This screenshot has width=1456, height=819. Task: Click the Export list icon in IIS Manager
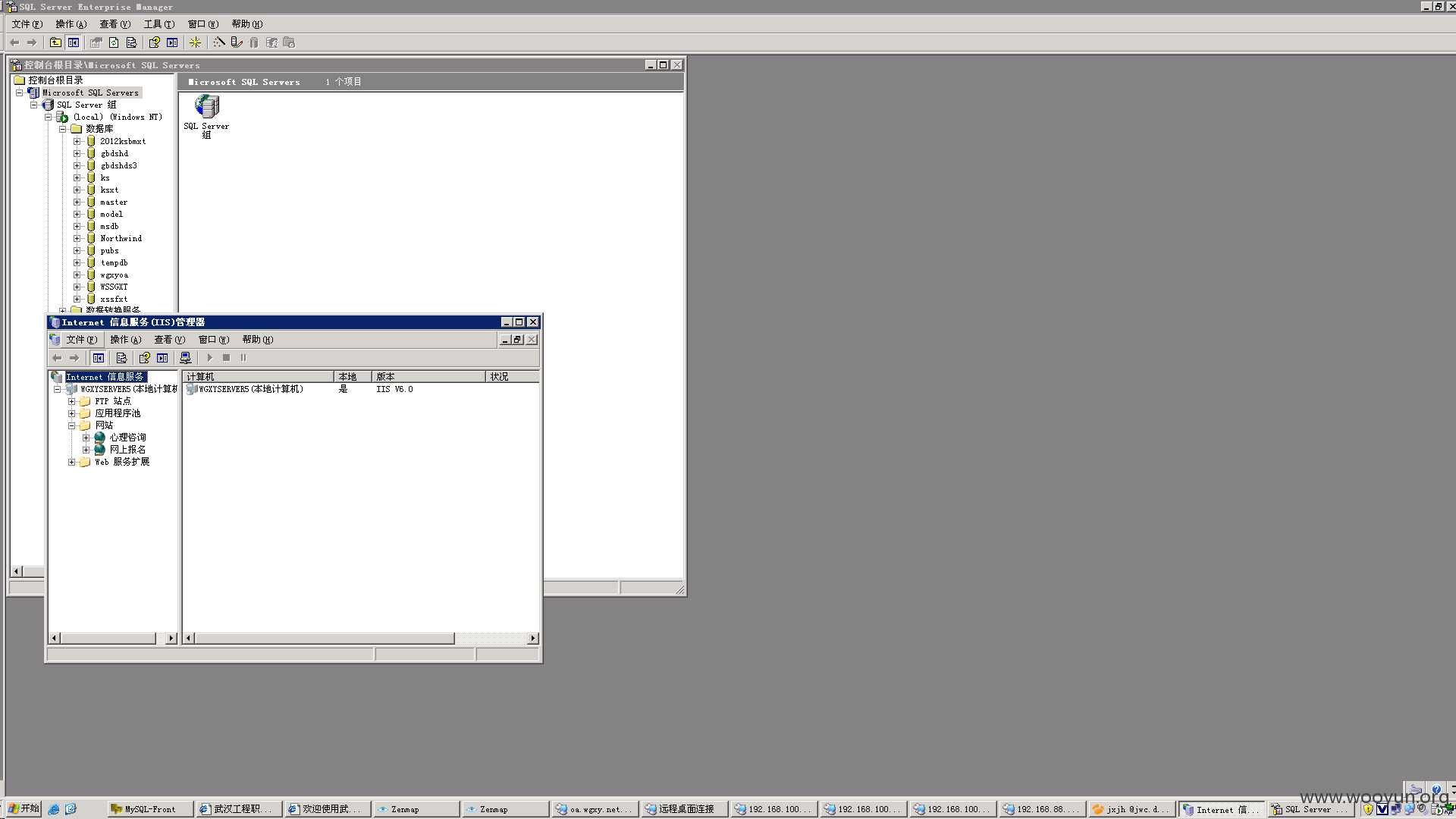[x=121, y=358]
